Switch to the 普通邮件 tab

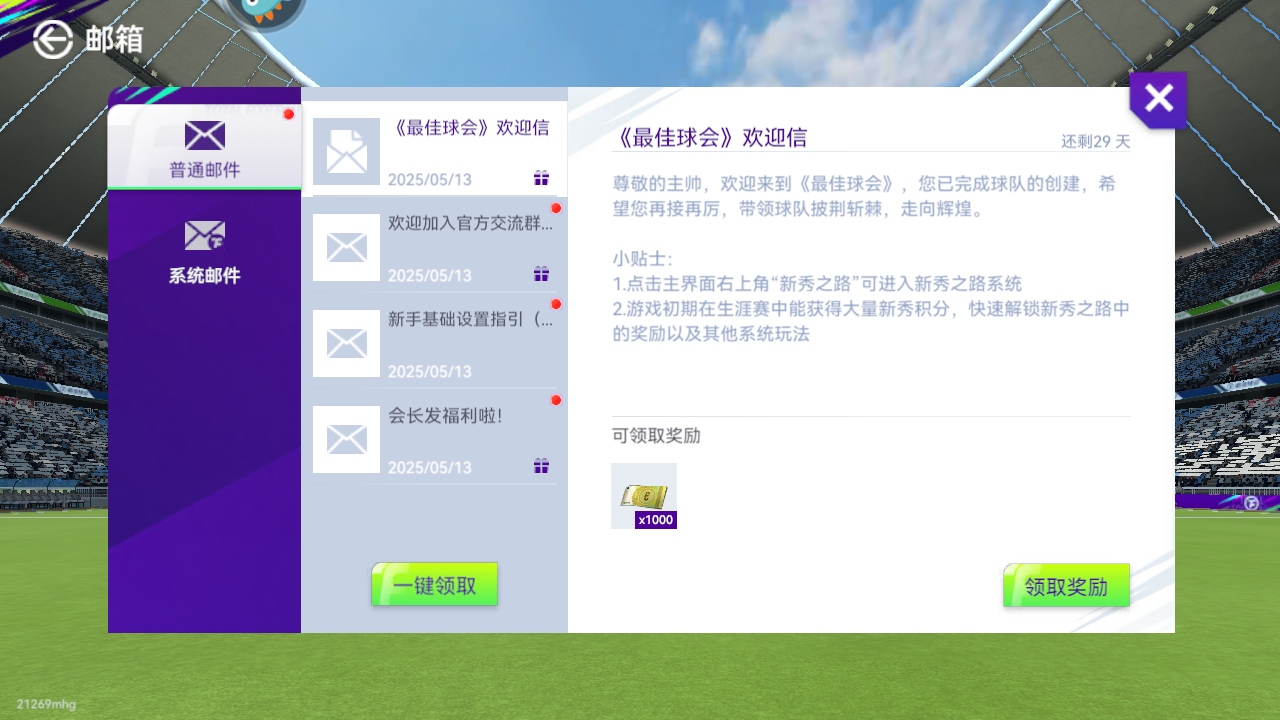coord(204,148)
